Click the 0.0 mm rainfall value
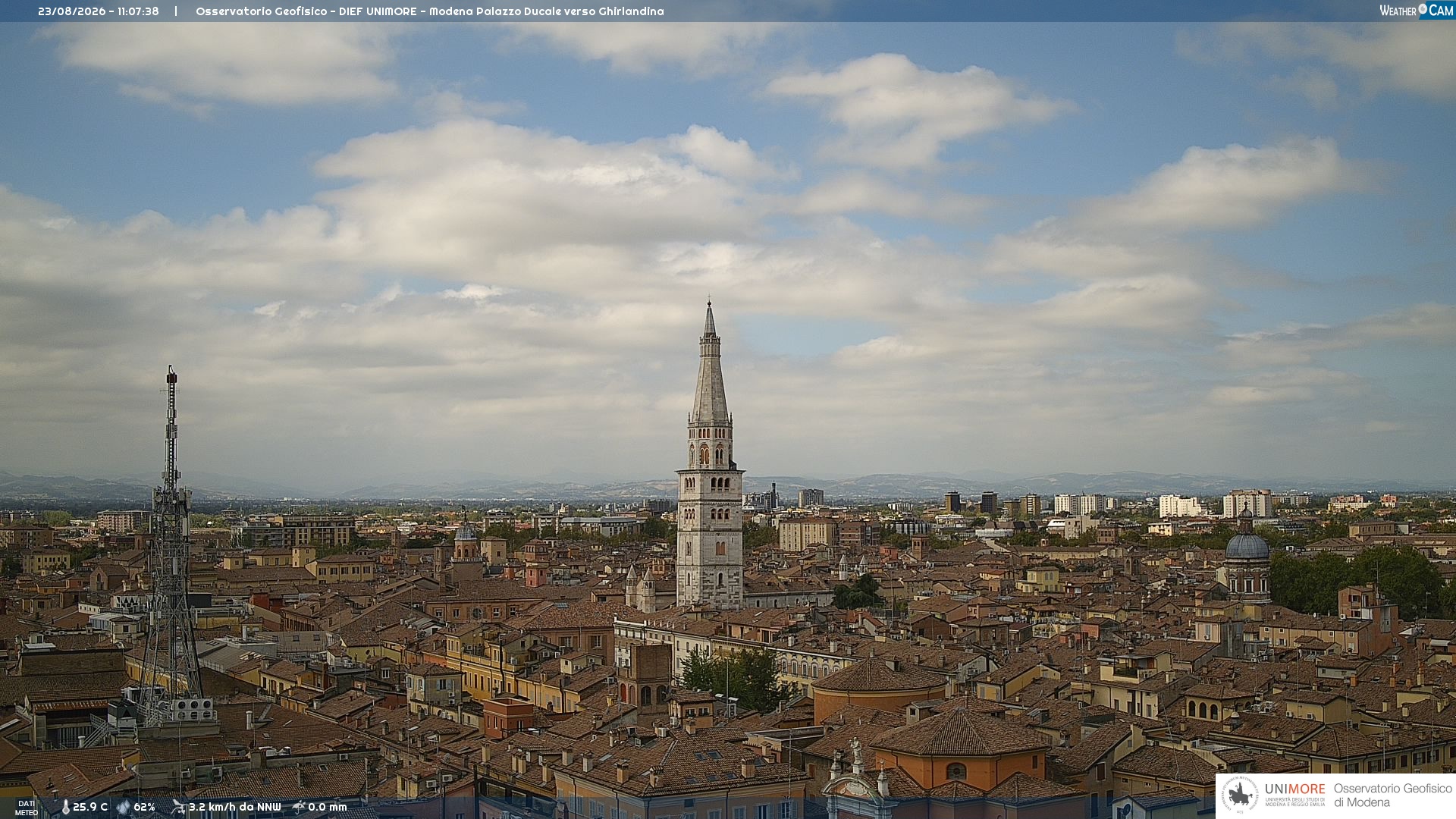 pyautogui.click(x=327, y=807)
